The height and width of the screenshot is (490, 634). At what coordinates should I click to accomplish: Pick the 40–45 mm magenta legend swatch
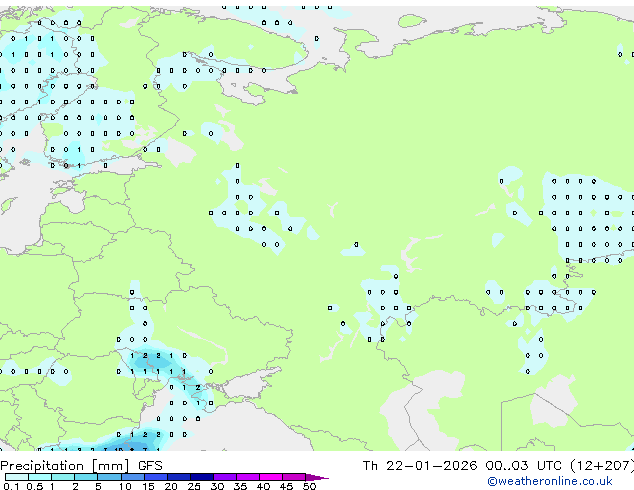271,477
